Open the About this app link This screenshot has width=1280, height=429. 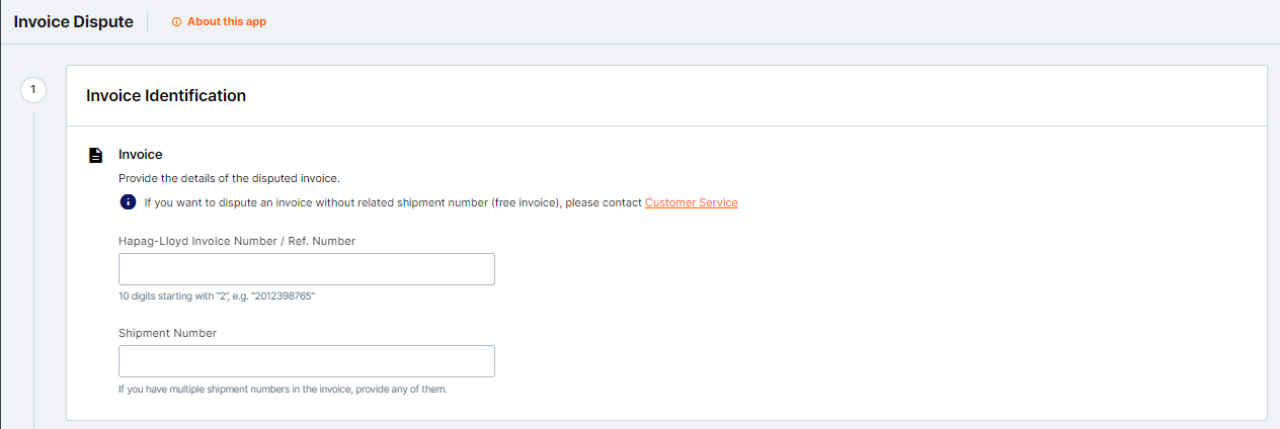226,22
